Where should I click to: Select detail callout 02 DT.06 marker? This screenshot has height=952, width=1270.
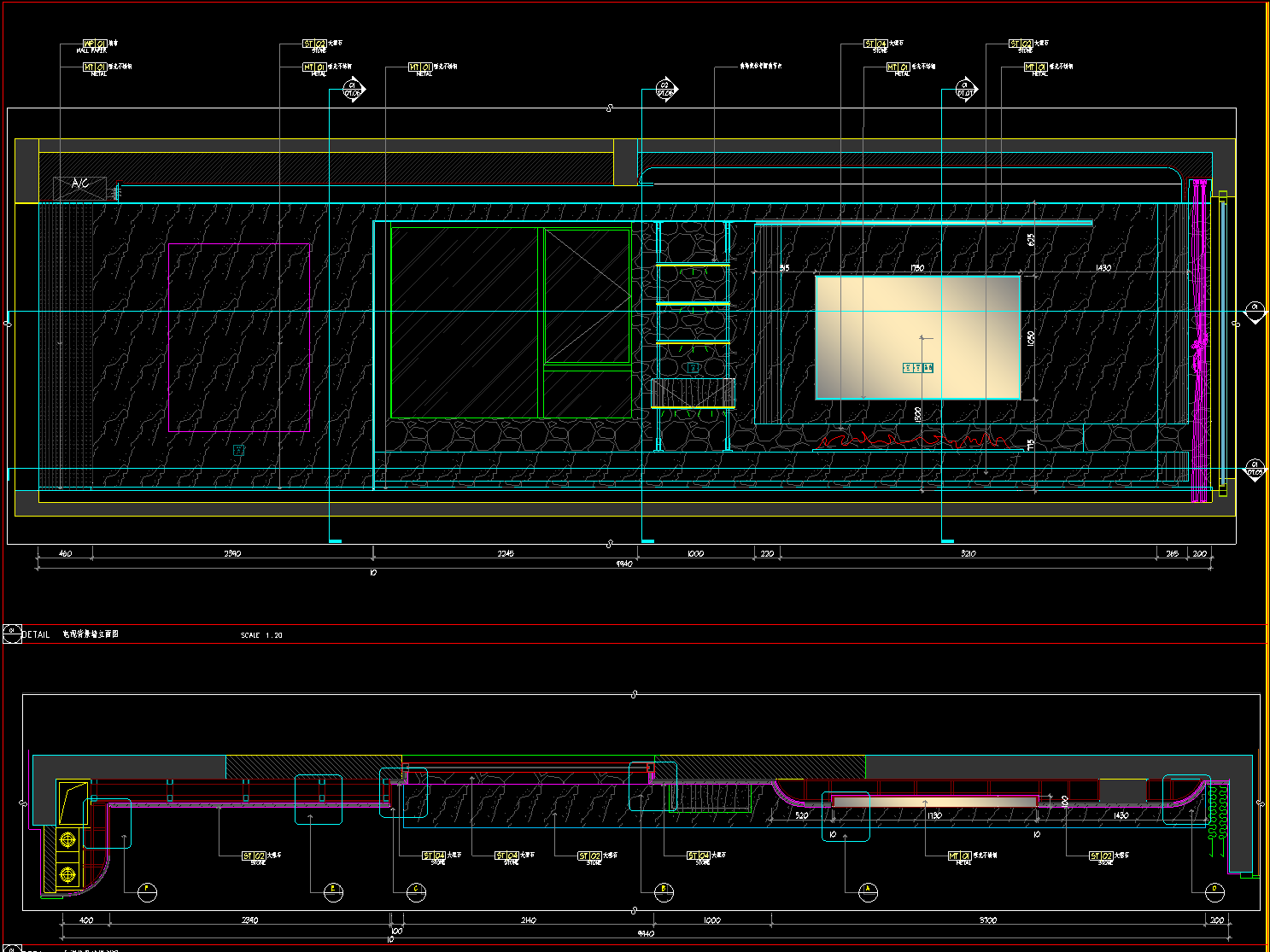[666, 90]
